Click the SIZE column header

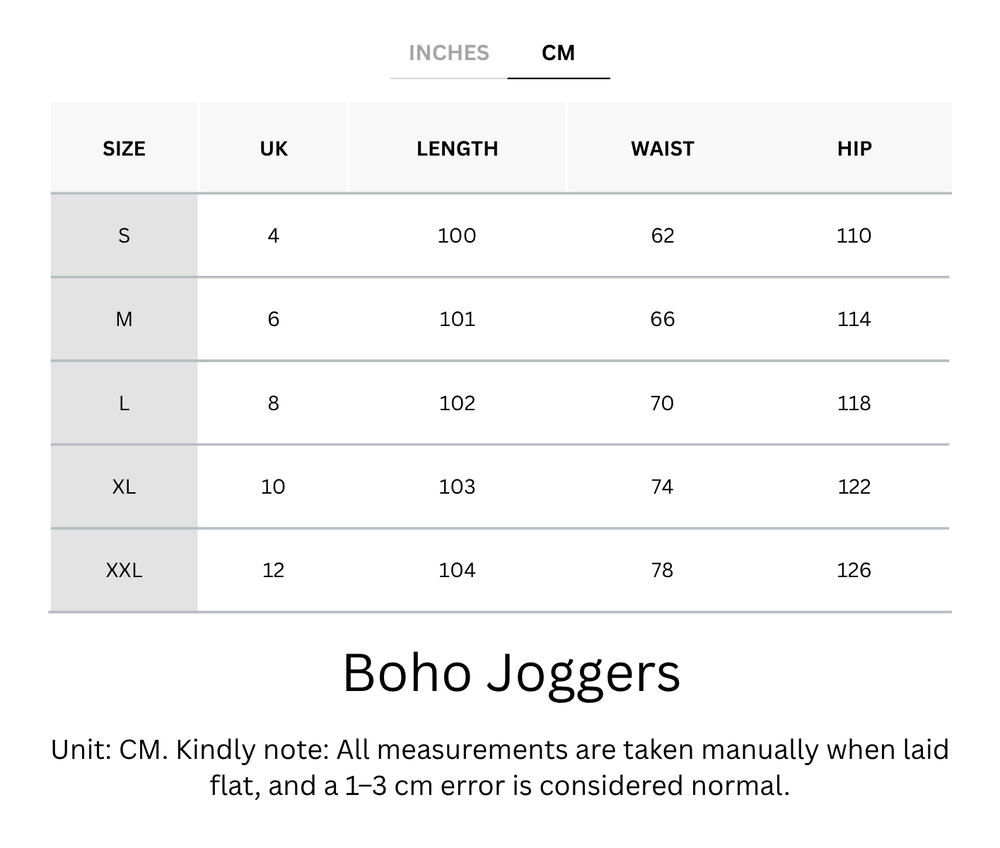point(123,148)
